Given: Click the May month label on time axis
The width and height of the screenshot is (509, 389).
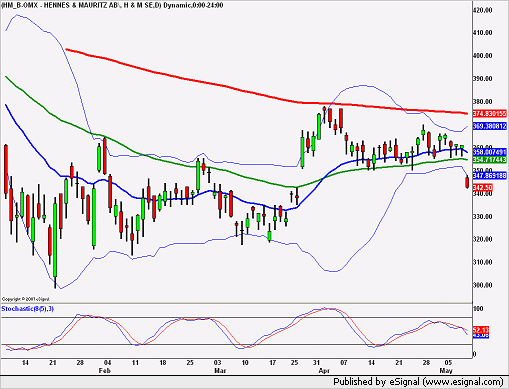Looking at the screenshot, I should tap(446, 371).
